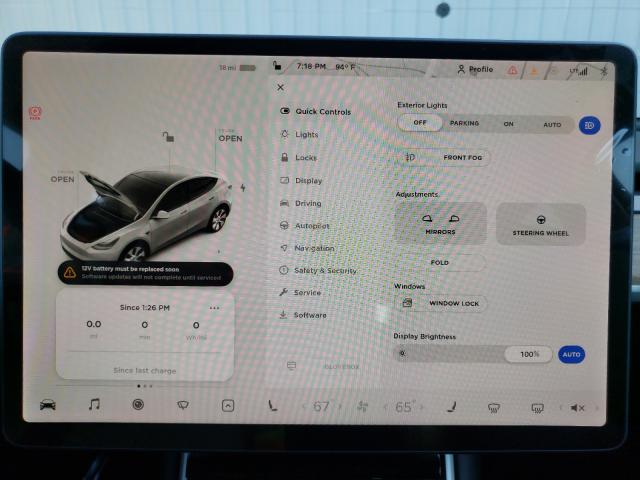
Task: Tap the frunk OPEN label
Action: 62,178
